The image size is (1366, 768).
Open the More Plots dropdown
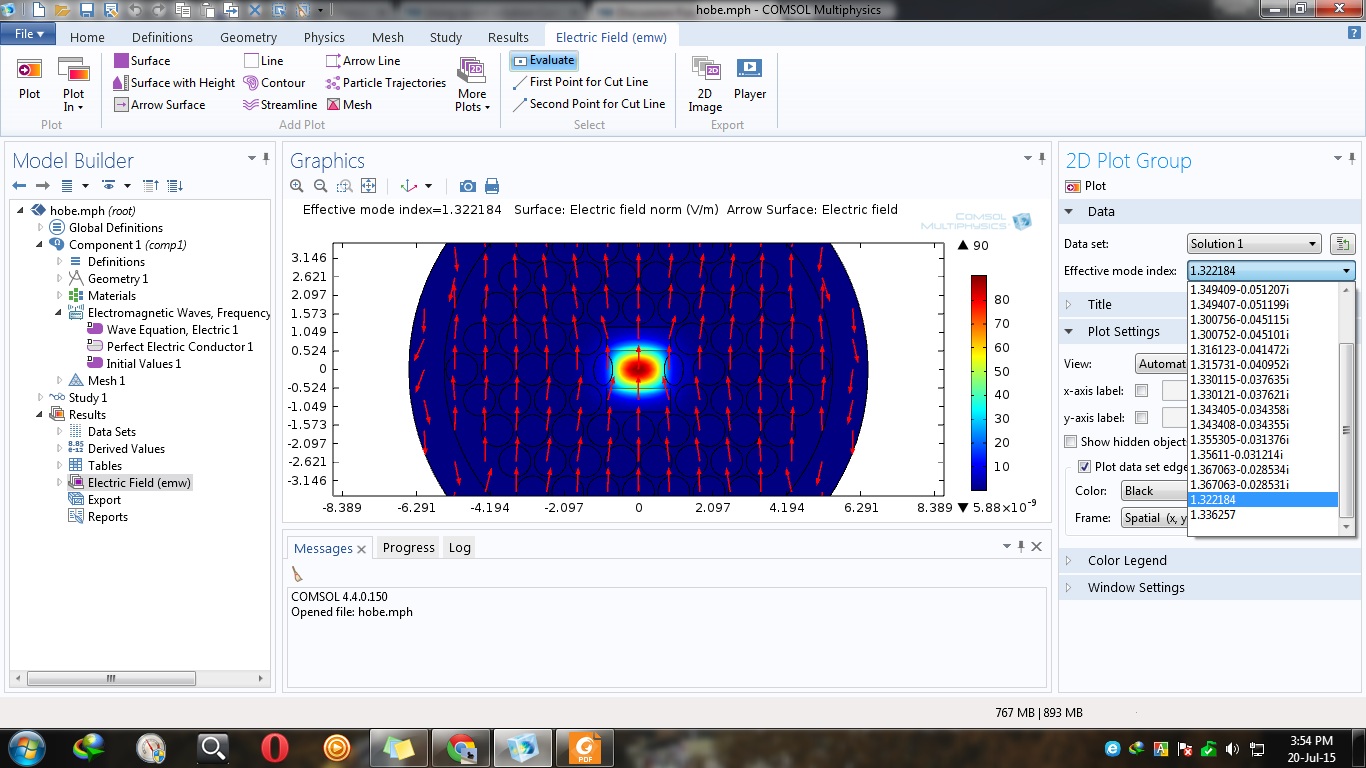[472, 85]
